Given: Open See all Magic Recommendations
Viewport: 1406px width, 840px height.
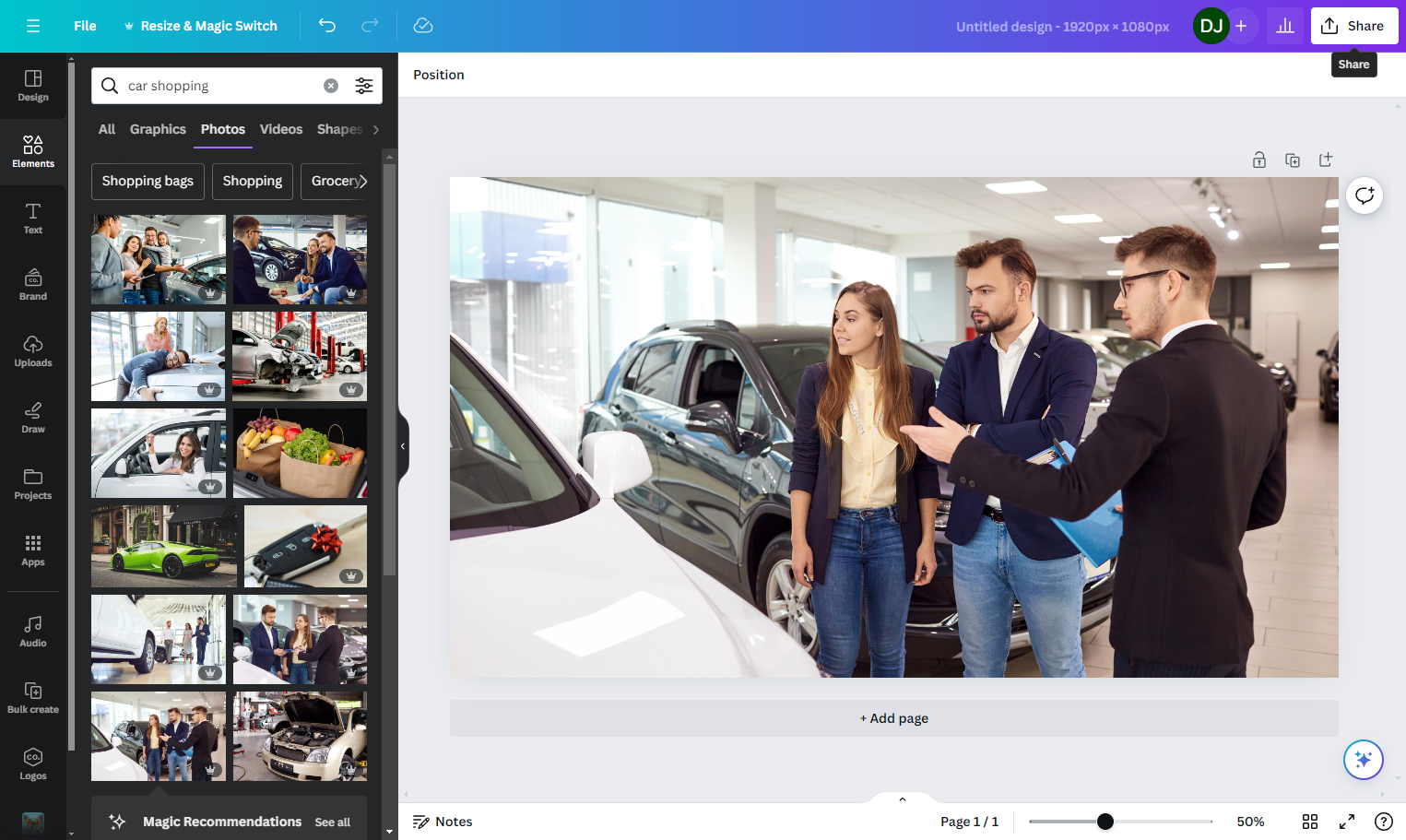Looking at the screenshot, I should pos(333,822).
